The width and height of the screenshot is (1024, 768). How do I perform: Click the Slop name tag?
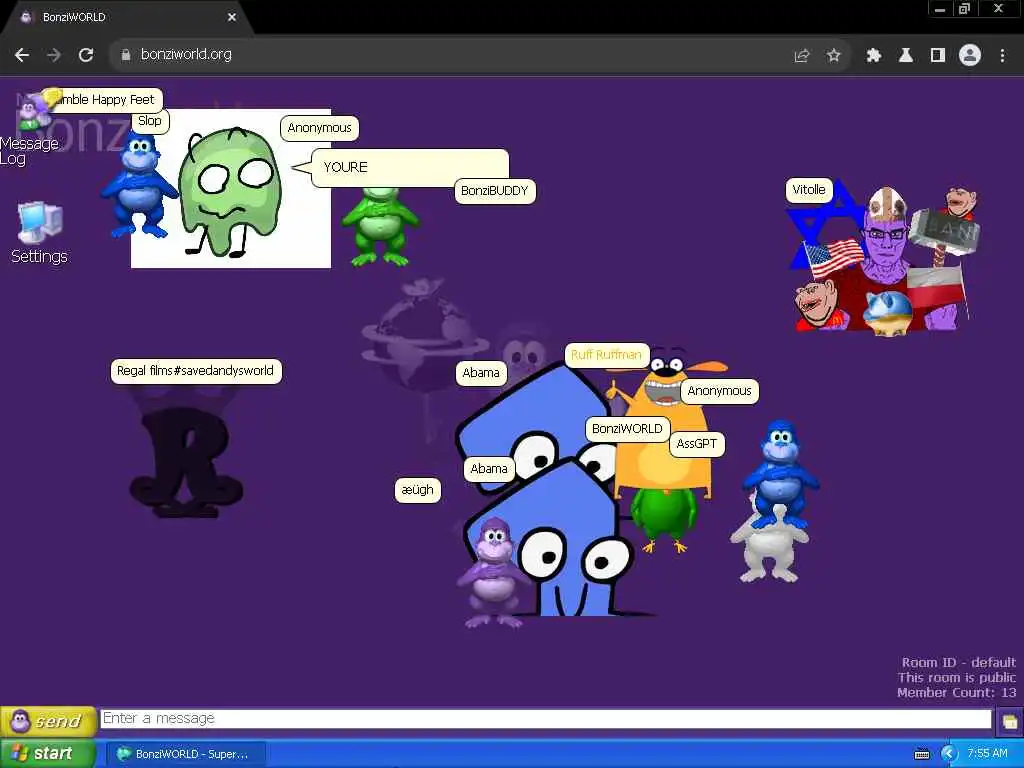tap(150, 121)
